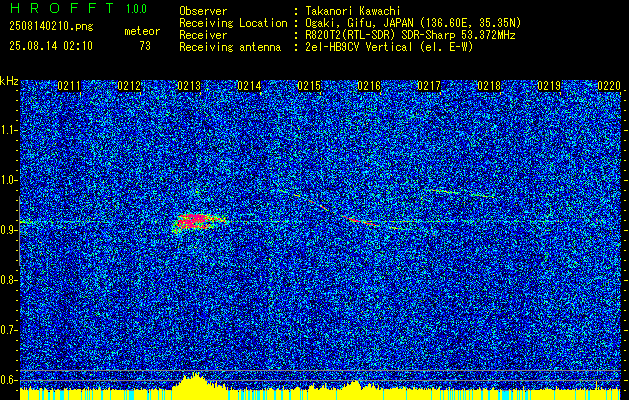Click time marker 0214

[x=249, y=86]
